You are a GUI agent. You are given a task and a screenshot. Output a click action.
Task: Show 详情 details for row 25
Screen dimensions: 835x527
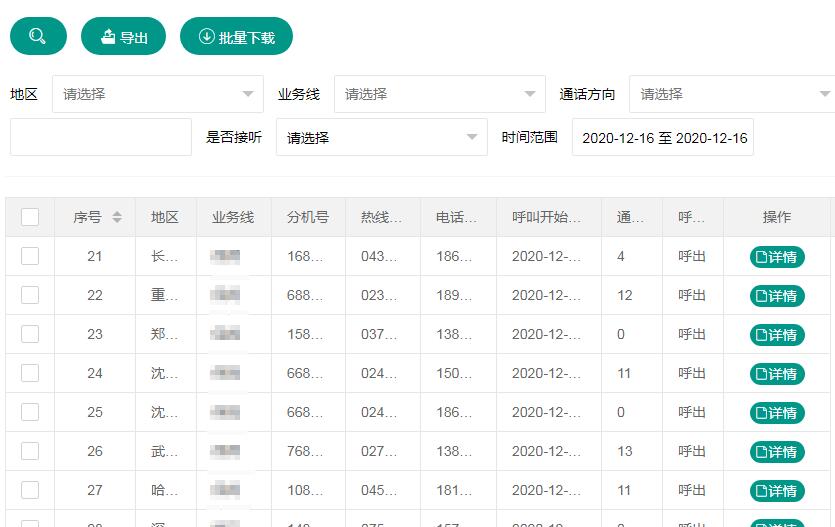pyautogui.click(x=777, y=413)
